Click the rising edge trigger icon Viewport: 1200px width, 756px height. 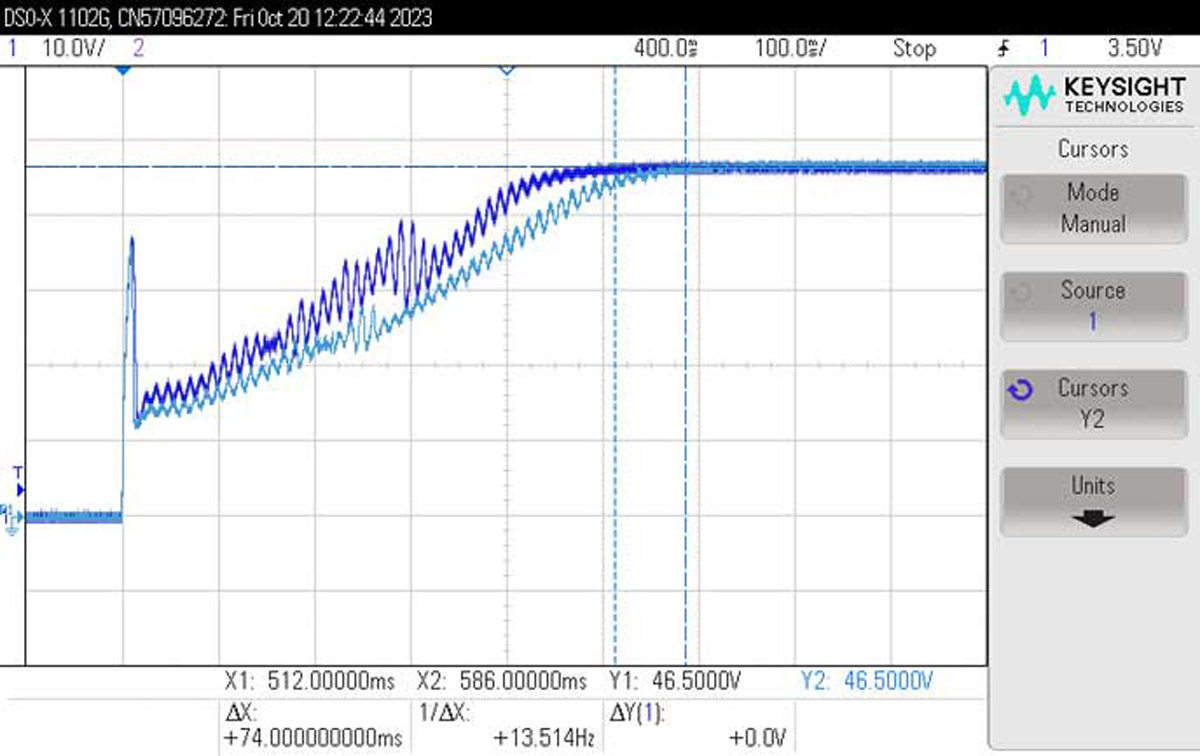(1003, 48)
